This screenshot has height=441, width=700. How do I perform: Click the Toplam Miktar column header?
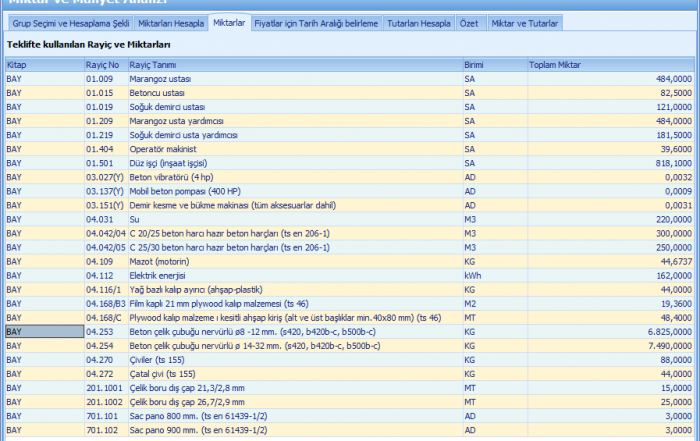pyautogui.click(x=610, y=64)
